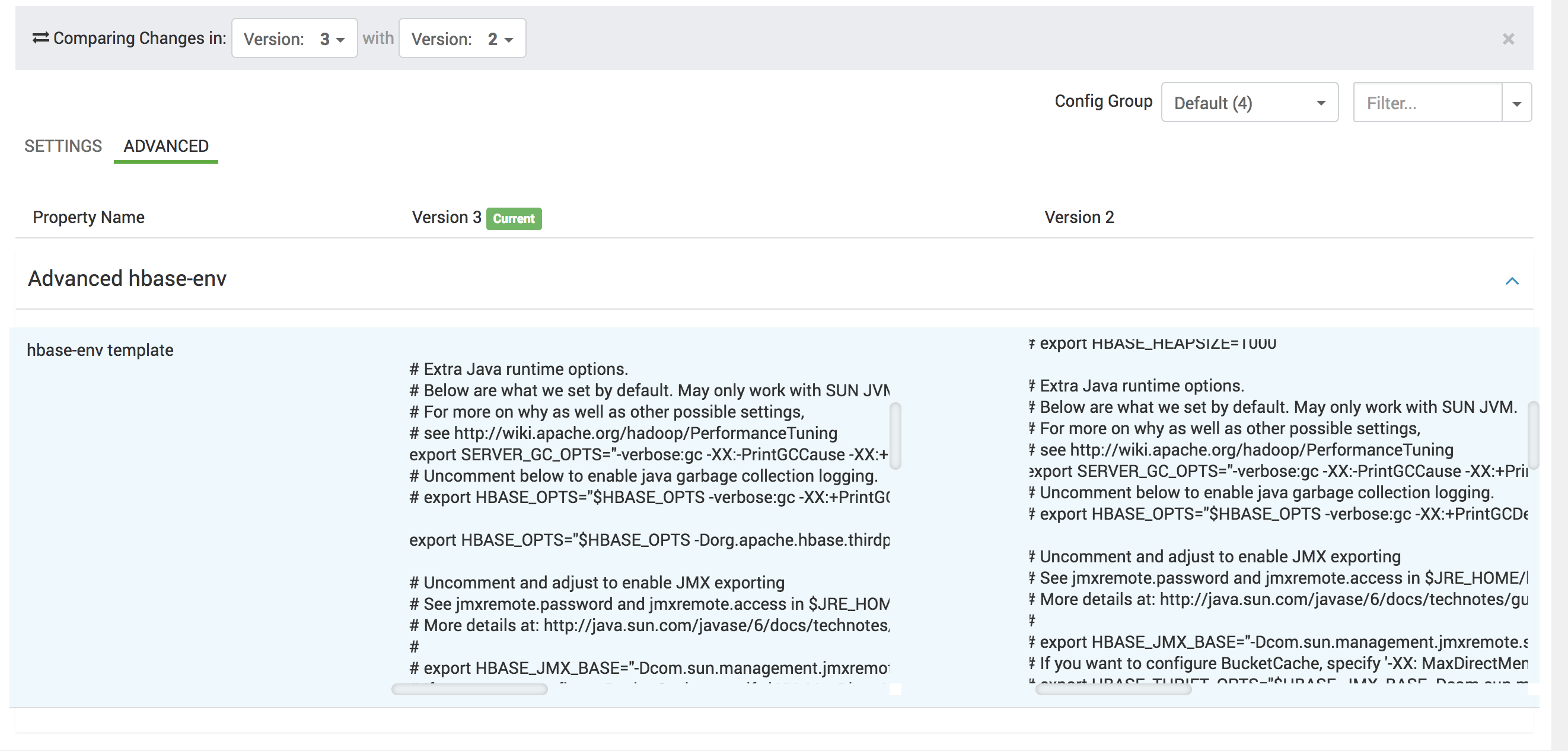Click the green Current badge beside Version 3
This screenshot has width=1568, height=751.
tap(514, 219)
